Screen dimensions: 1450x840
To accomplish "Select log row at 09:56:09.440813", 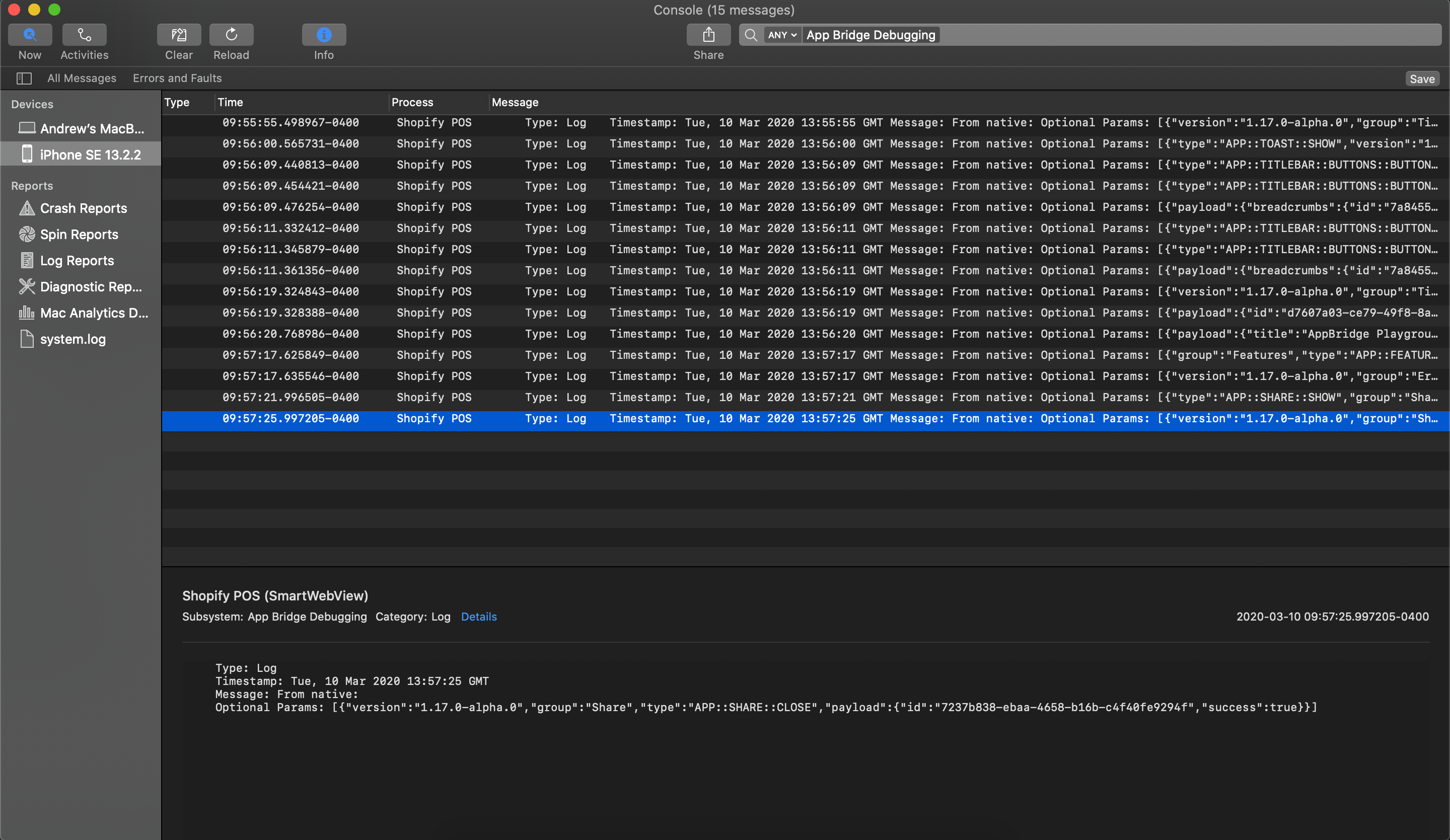I will (x=806, y=165).
